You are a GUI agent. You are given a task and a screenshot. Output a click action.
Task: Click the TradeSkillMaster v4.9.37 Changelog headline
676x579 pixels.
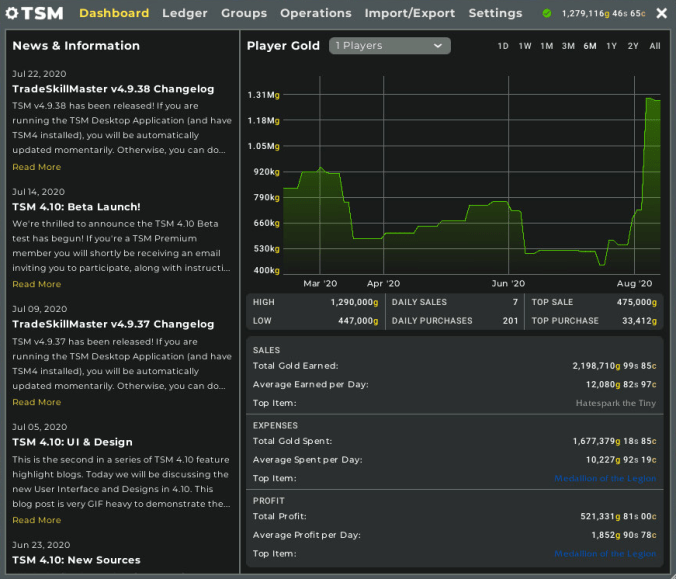113,324
